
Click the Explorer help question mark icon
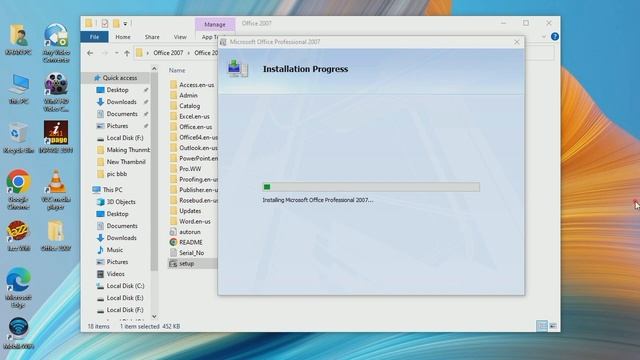click(555, 37)
